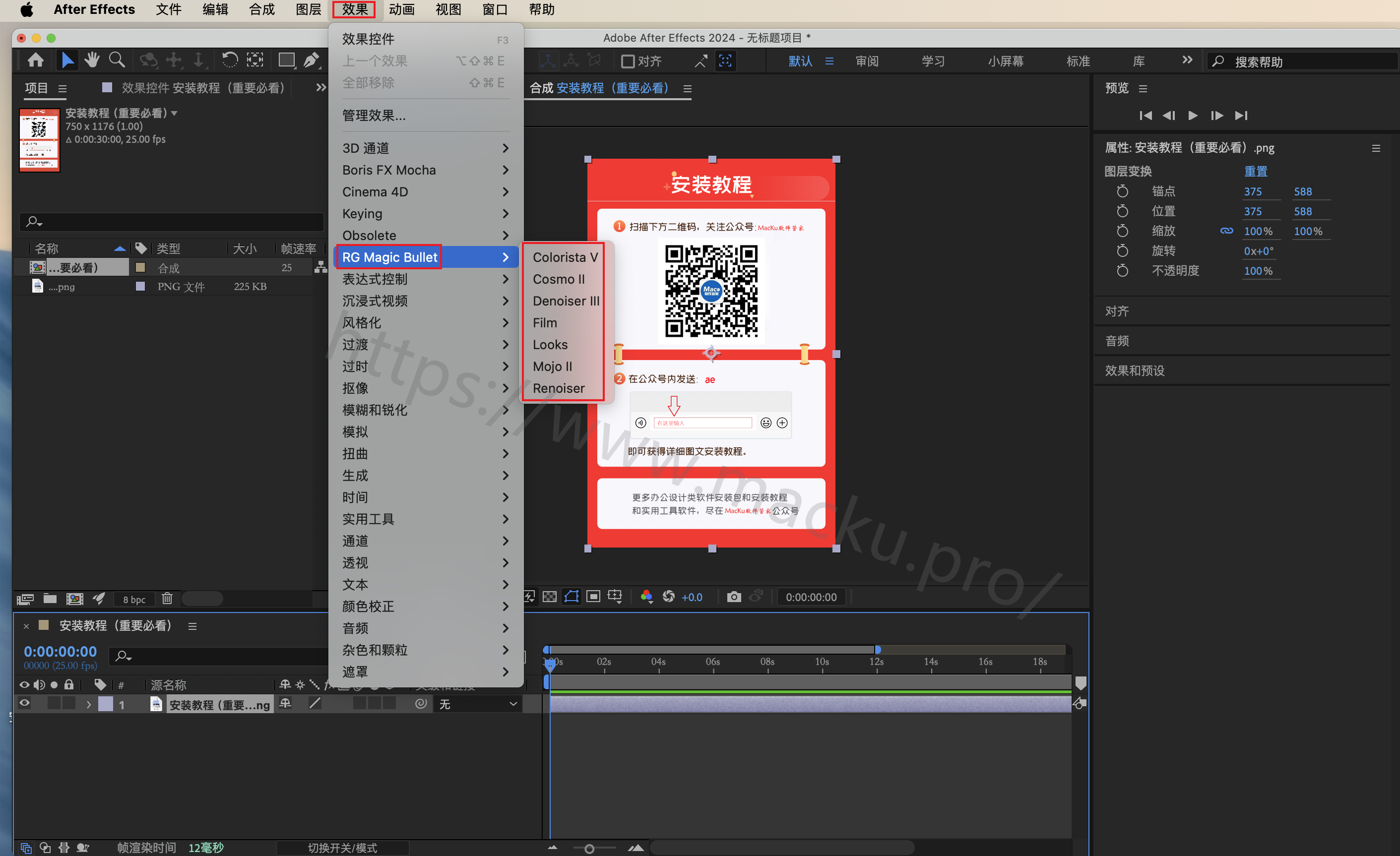
Task: Open the 动画 menu in menu bar
Action: point(402,9)
